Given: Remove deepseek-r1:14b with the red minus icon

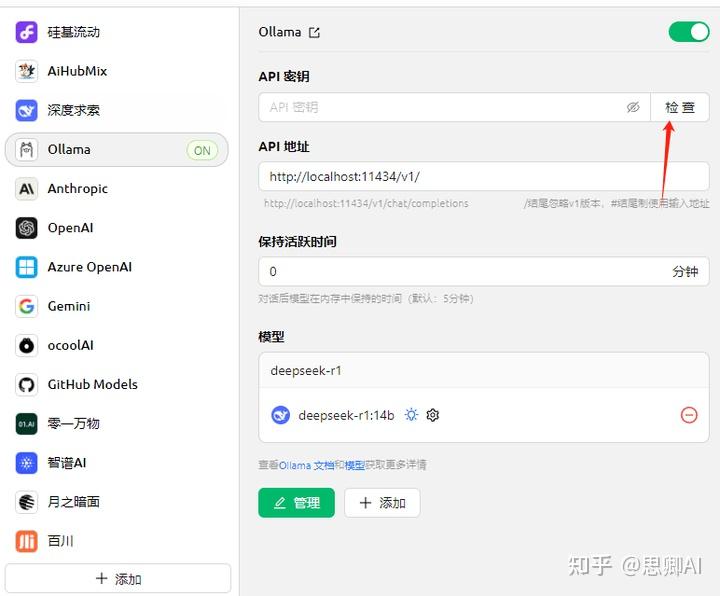Looking at the screenshot, I should [x=689, y=415].
